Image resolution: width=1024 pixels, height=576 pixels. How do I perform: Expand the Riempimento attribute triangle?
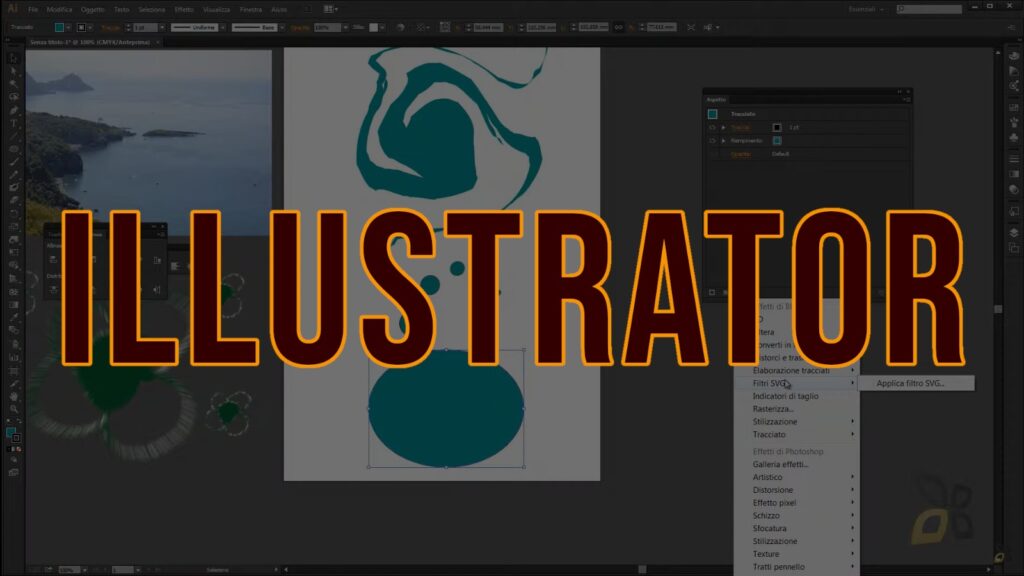723,140
